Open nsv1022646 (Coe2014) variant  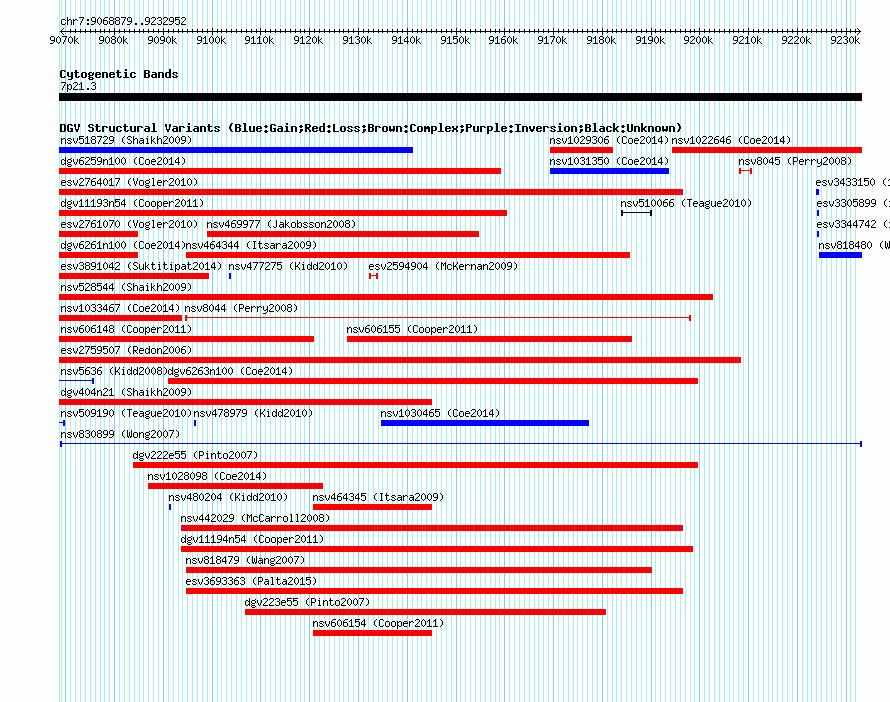coord(731,140)
